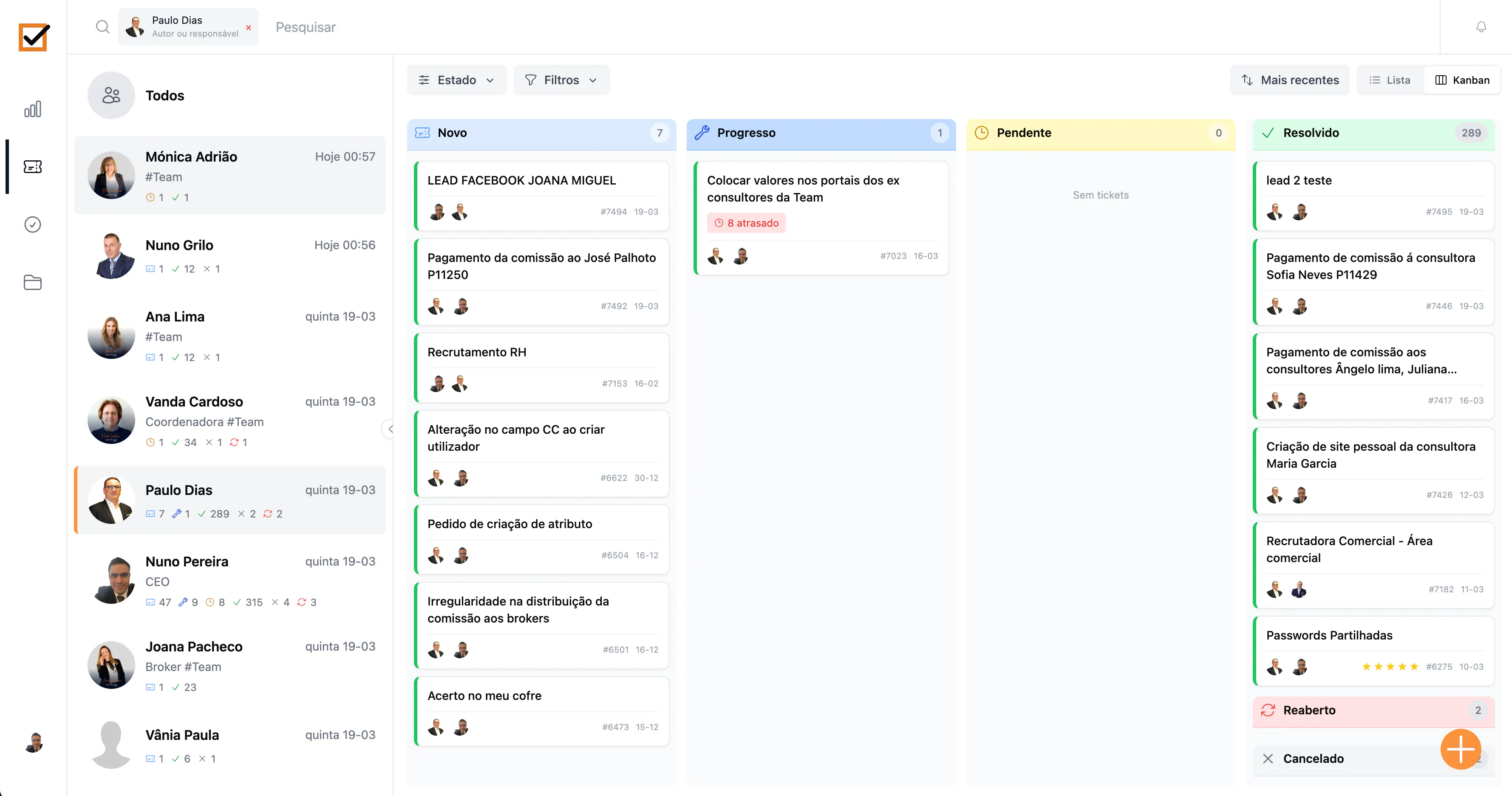The width and height of the screenshot is (1512, 796).
Task: Click the search magnifier icon
Action: pyautogui.click(x=102, y=27)
